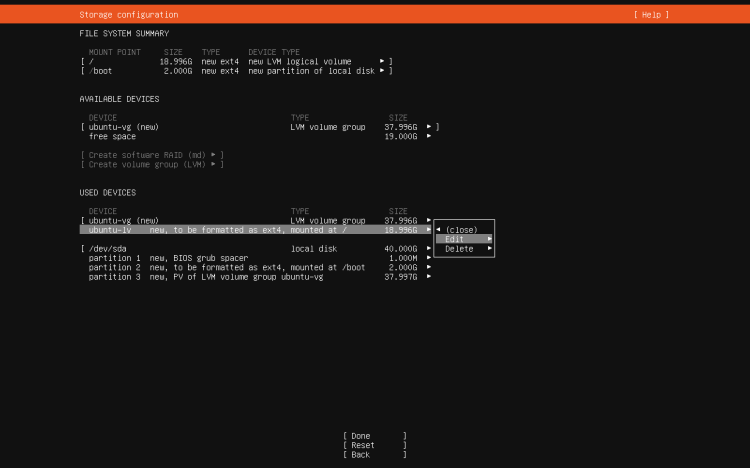Screen dimensions: 750x468
Task: Select Create volume group (LVM)
Action: tap(152, 165)
